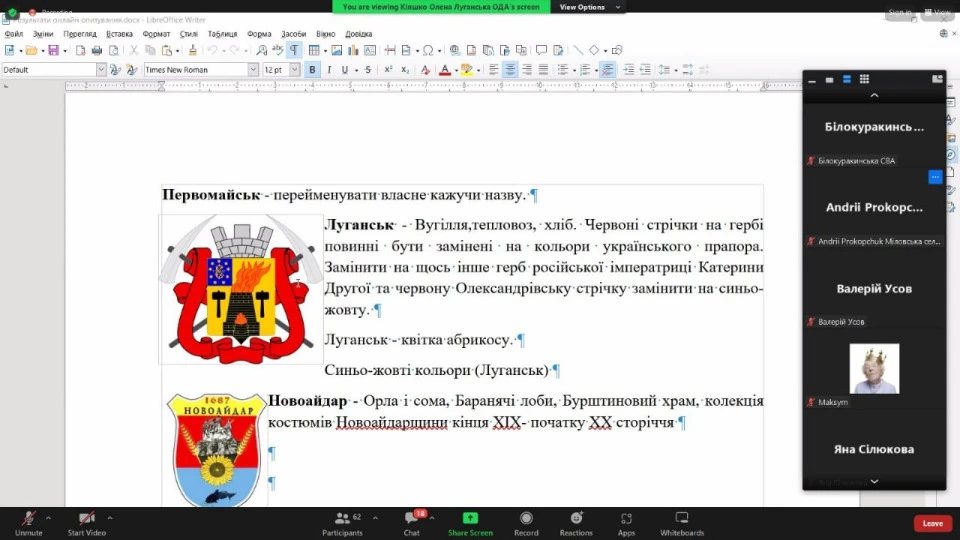Screen dimensions: 960x540
Task: Expand the Line Spacing dropdown arrow
Action: click(676, 70)
